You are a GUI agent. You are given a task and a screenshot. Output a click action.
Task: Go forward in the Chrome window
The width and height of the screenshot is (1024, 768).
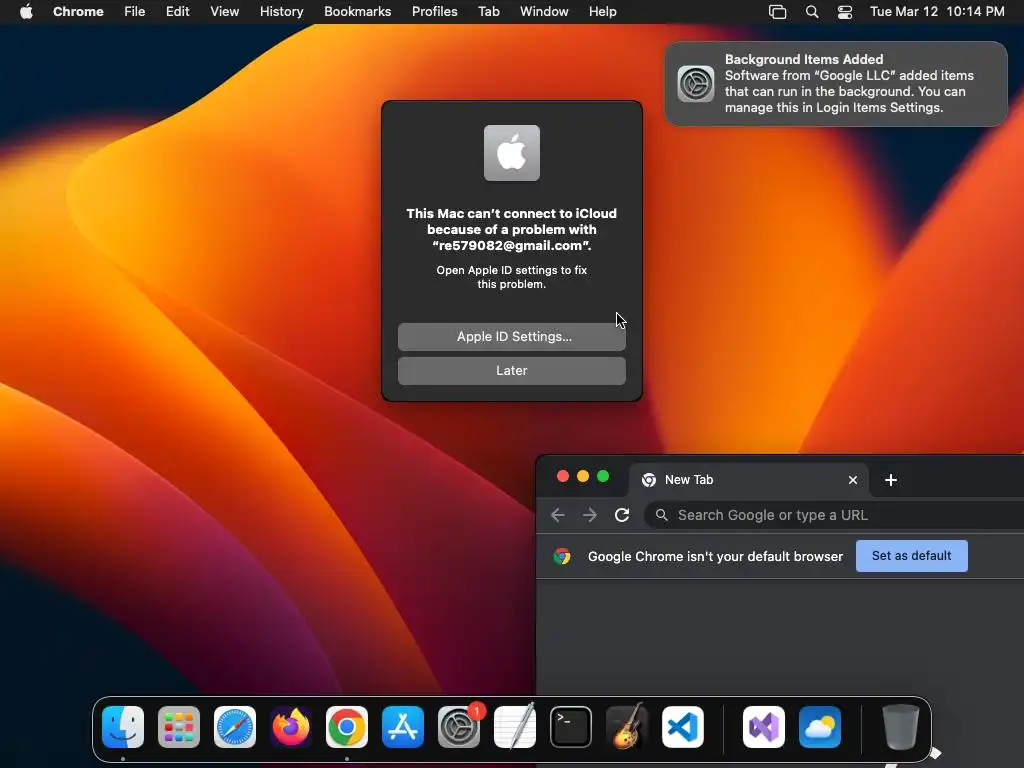click(590, 515)
